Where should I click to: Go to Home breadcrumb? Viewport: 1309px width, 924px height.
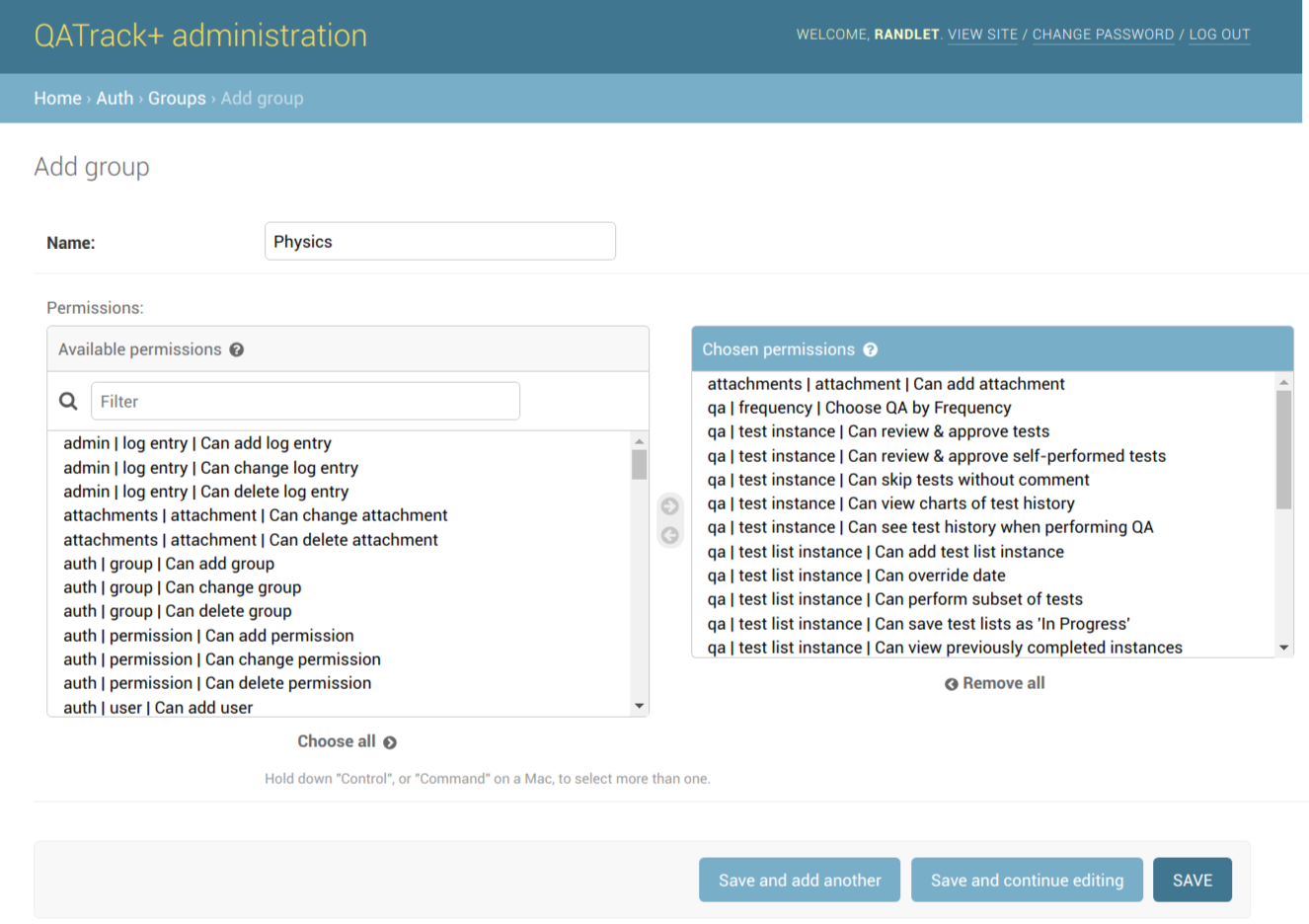(x=58, y=98)
